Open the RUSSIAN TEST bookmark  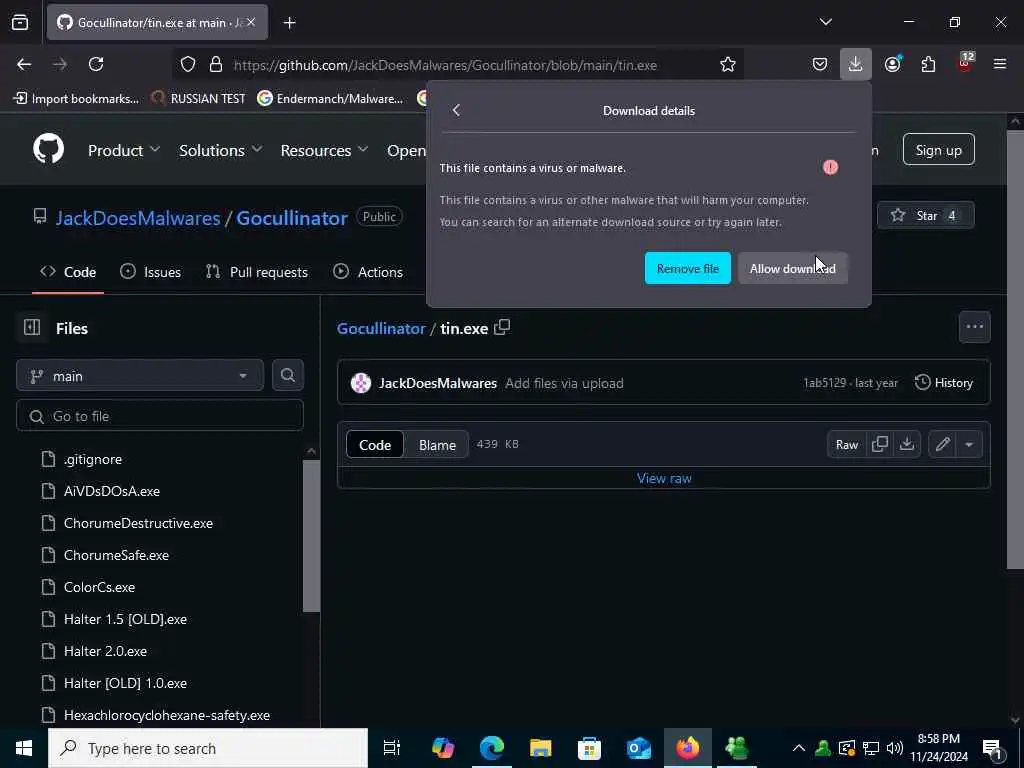(198, 99)
